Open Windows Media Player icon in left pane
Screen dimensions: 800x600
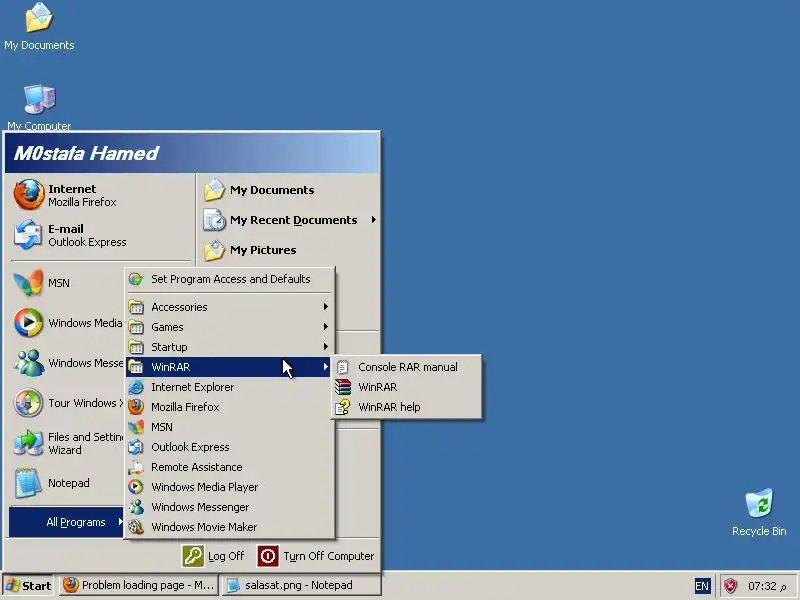coord(28,322)
